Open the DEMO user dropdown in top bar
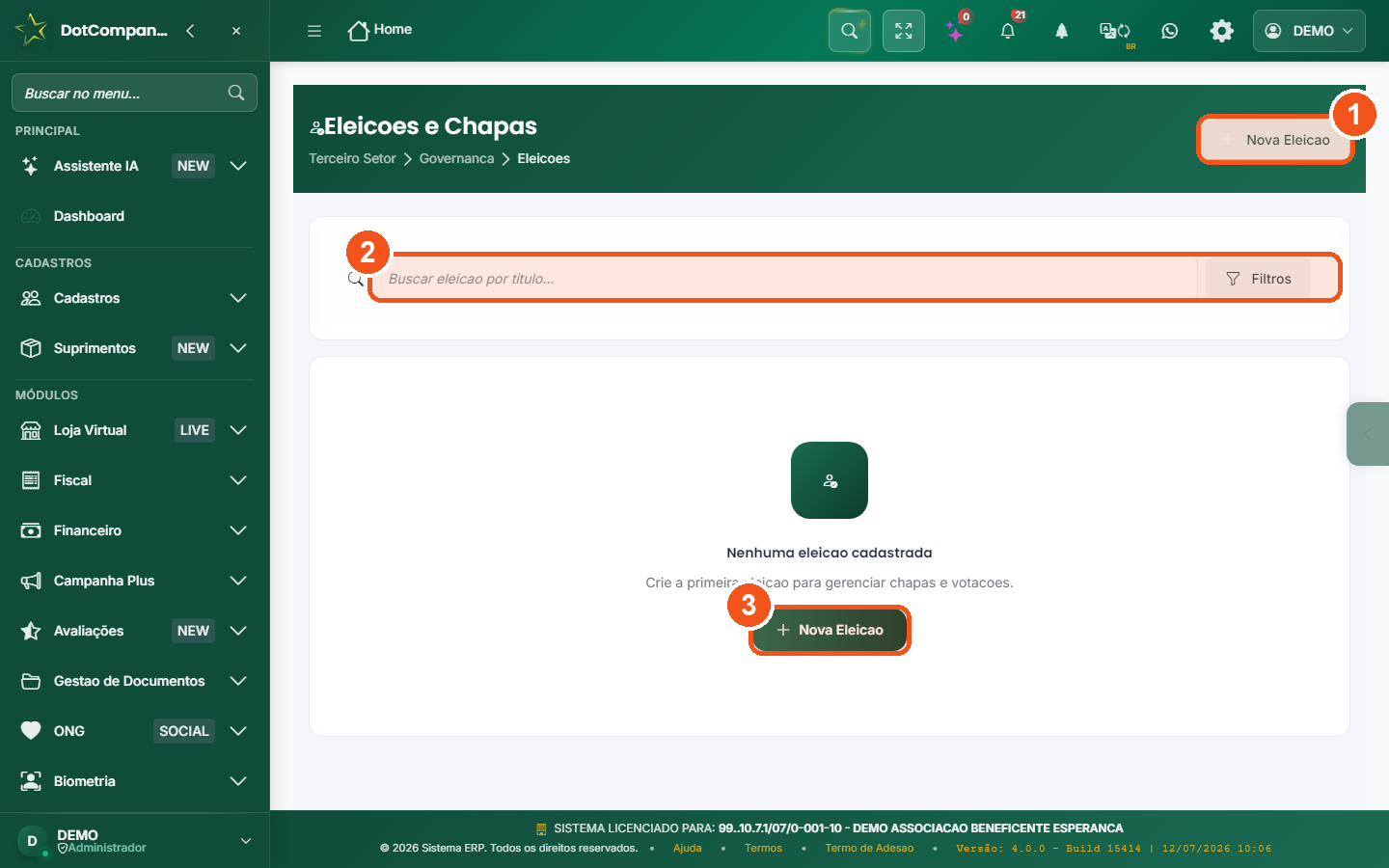The image size is (1389, 868). click(1309, 31)
